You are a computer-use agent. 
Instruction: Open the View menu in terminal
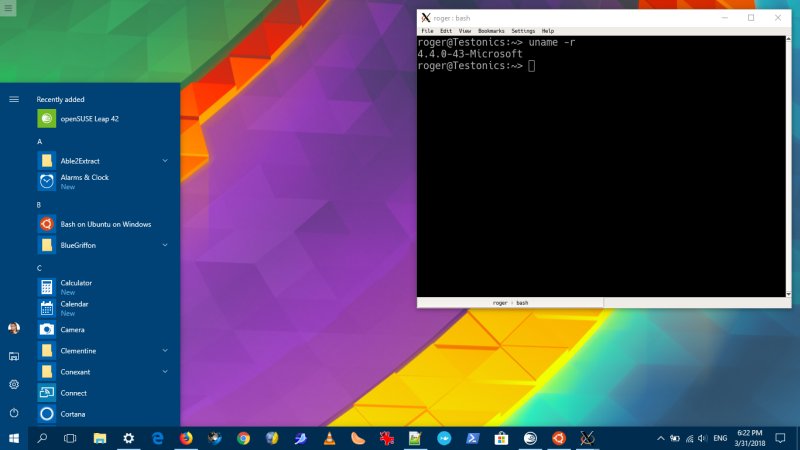click(x=465, y=31)
